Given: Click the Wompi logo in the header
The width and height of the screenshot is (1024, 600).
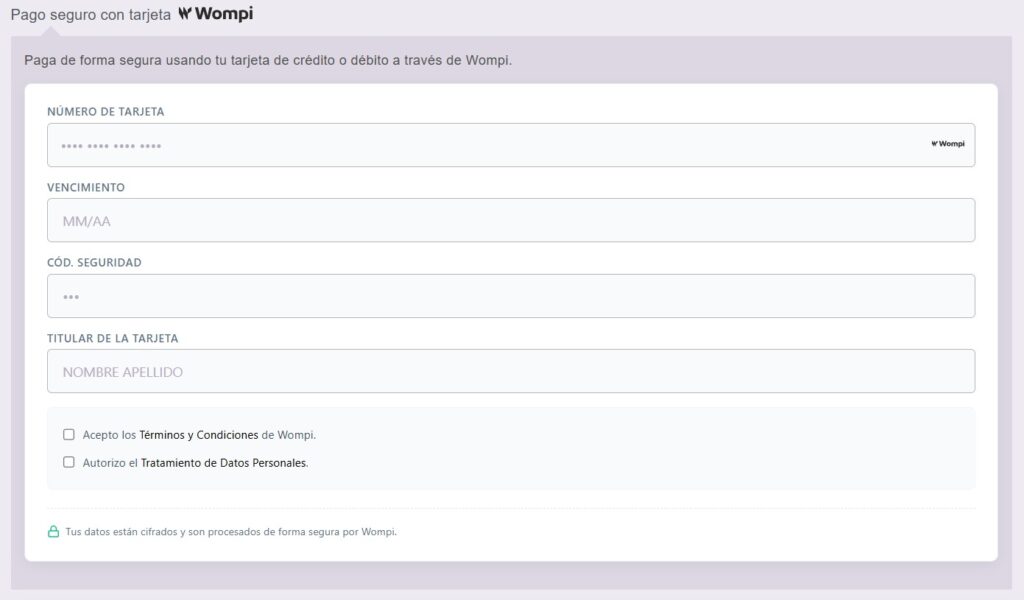Looking at the screenshot, I should point(216,14).
